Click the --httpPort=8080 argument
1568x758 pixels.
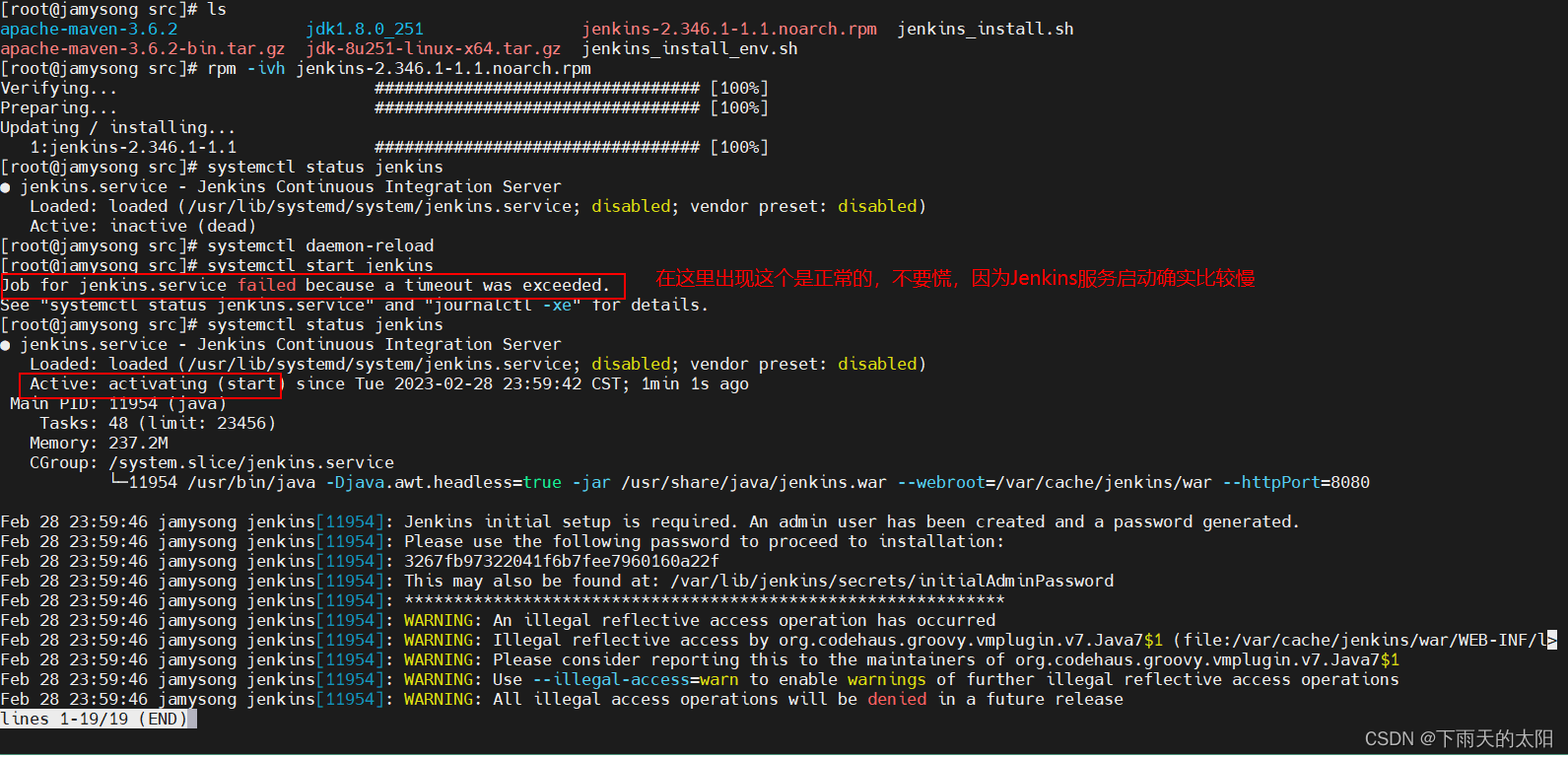tap(1296, 483)
